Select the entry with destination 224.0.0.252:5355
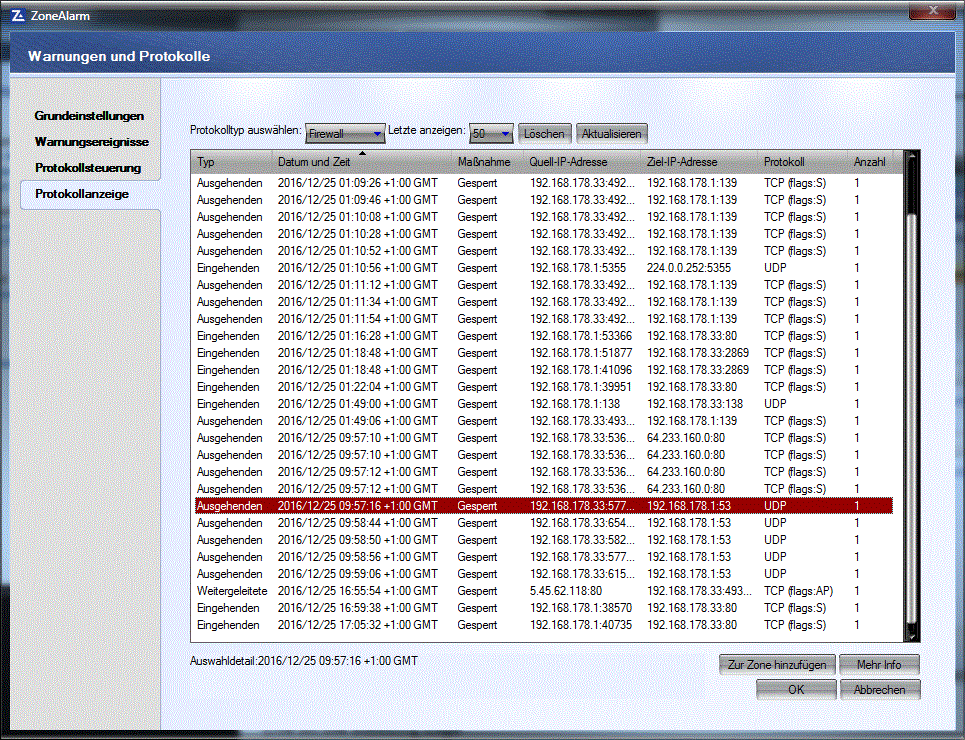 coord(544,268)
